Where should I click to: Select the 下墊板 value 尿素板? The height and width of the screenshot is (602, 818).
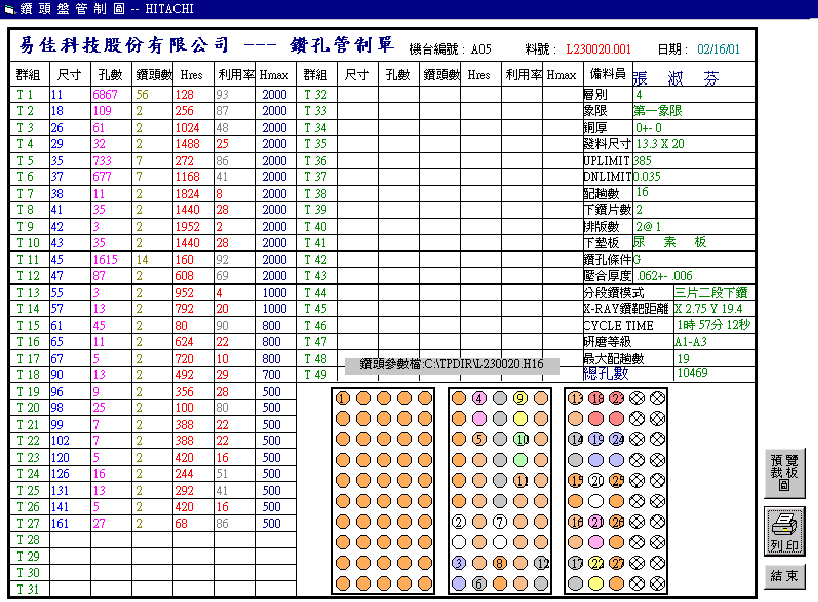(670, 242)
